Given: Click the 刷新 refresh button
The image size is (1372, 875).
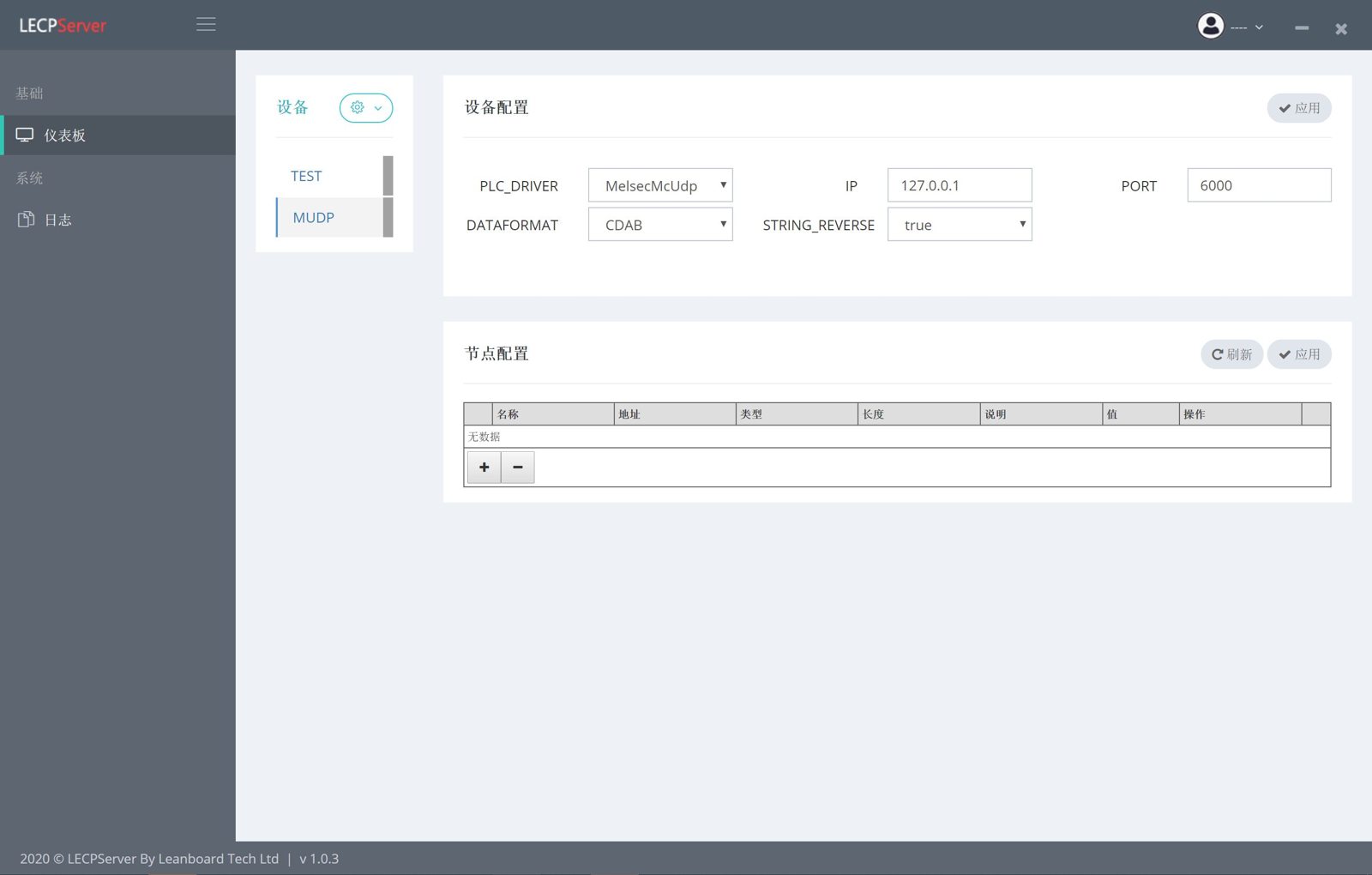Looking at the screenshot, I should tap(1231, 354).
